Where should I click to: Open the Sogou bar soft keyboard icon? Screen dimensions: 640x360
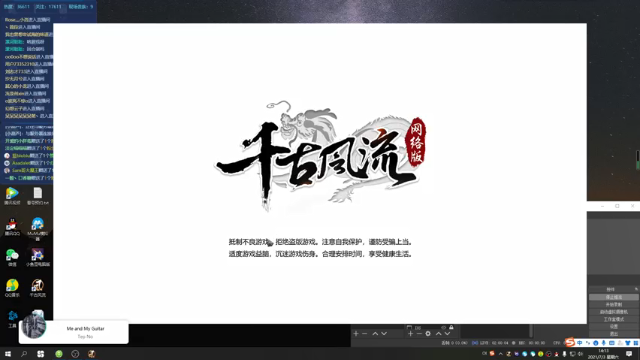(x=611, y=343)
